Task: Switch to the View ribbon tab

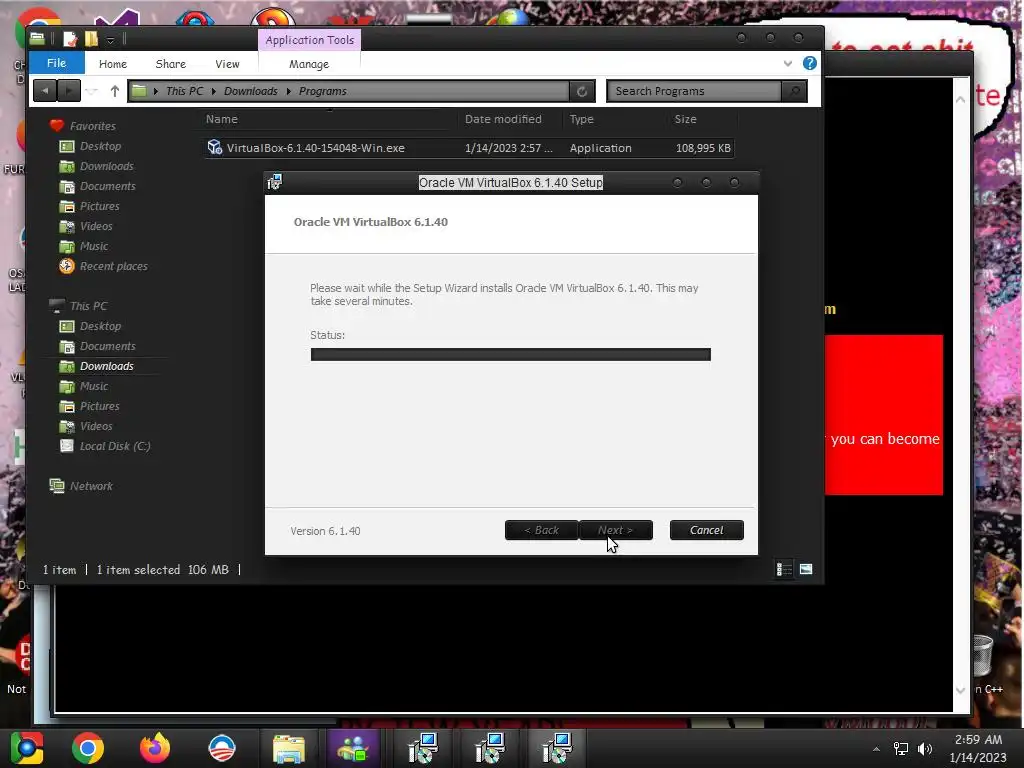Action: coord(227,64)
